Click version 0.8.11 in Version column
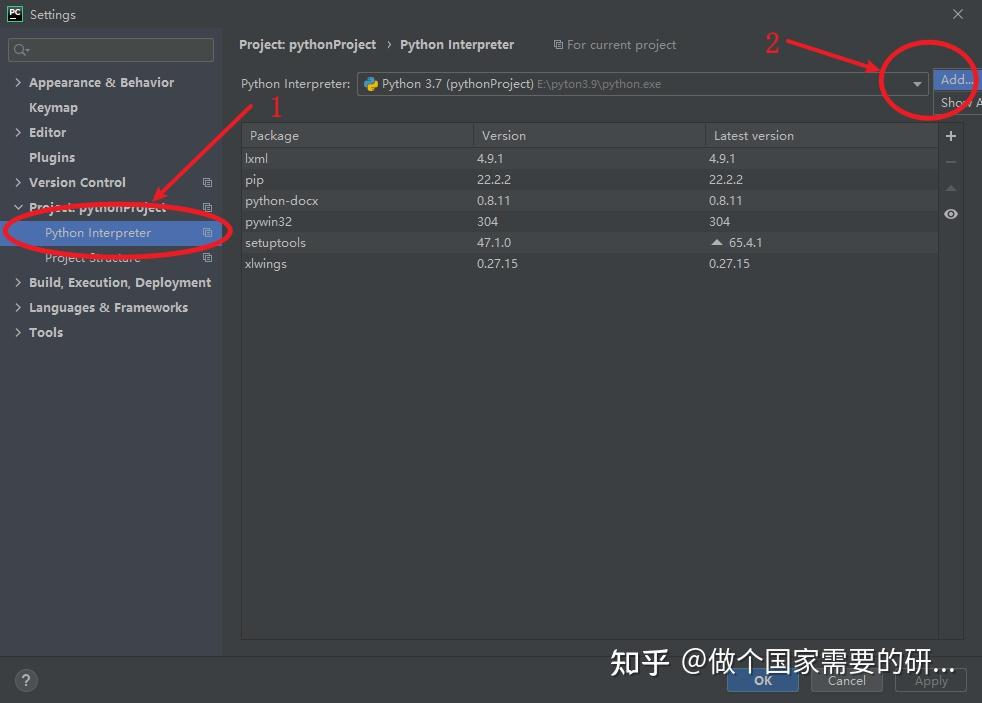 [x=493, y=200]
